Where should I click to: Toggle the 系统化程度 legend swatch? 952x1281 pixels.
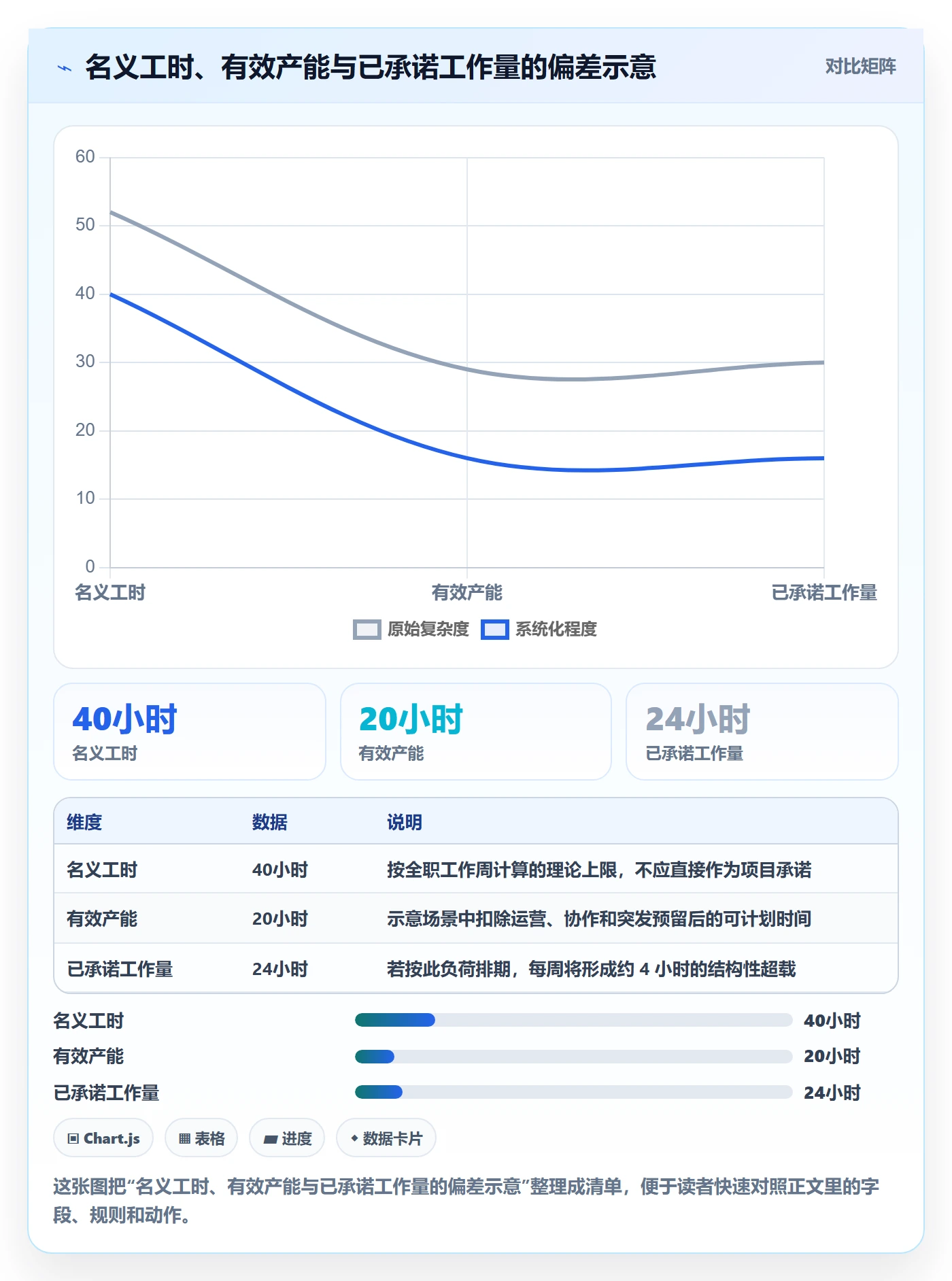[x=495, y=629]
